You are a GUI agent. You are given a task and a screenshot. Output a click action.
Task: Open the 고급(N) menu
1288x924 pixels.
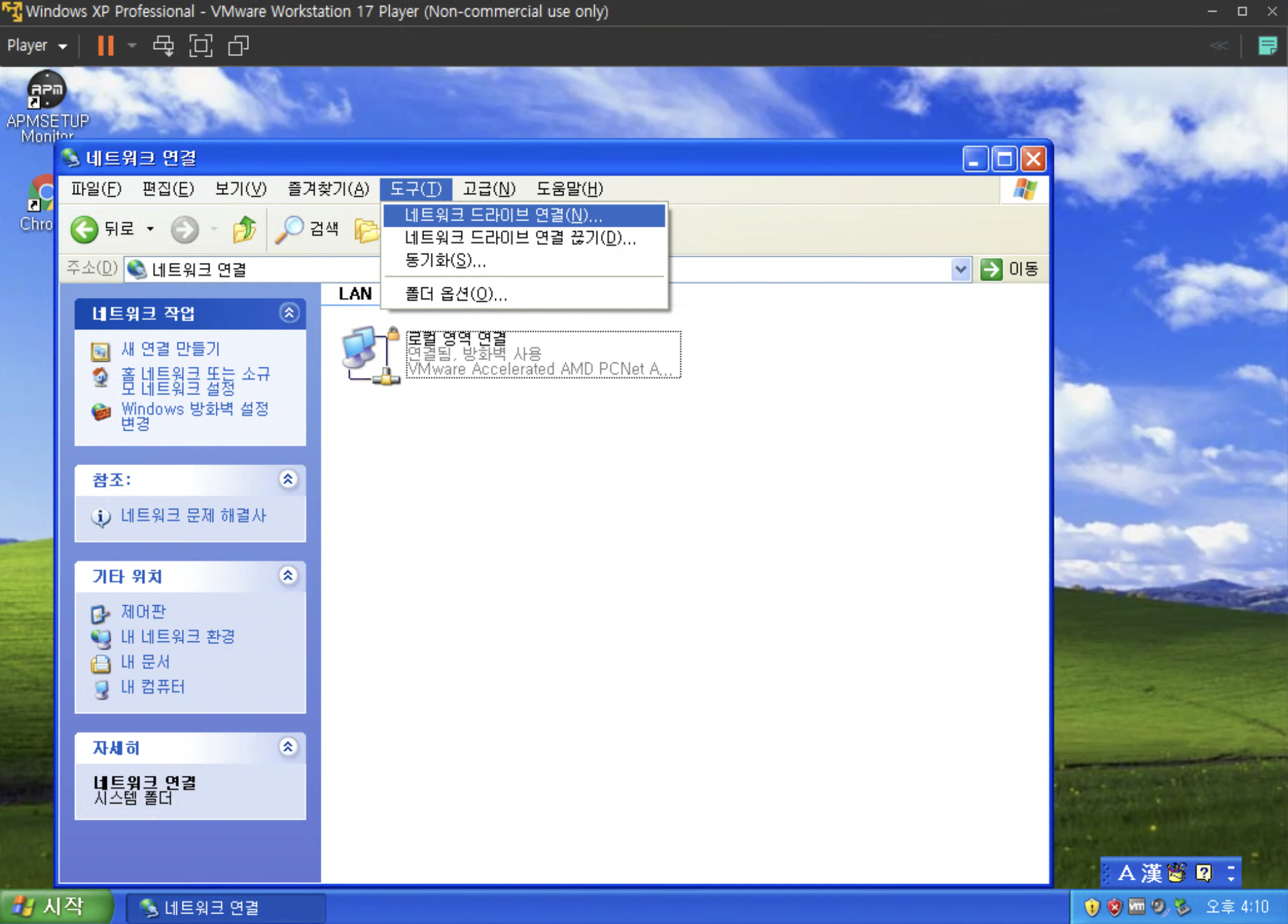point(489,189)
